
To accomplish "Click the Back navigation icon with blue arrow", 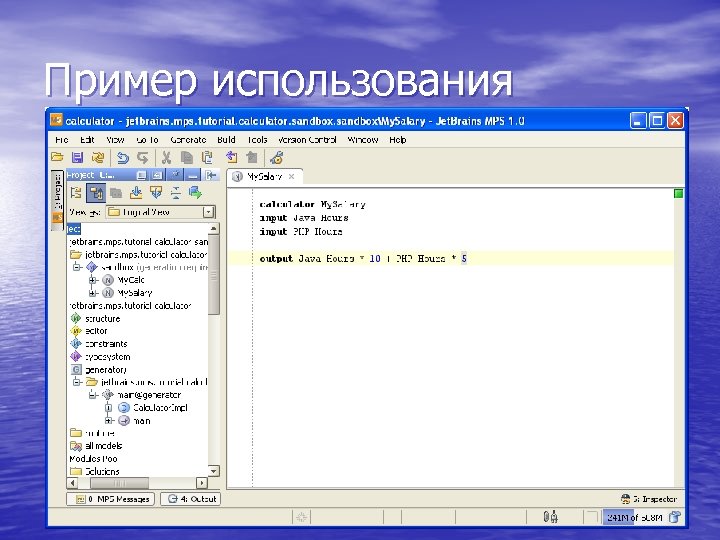I will tap(232, 158).
